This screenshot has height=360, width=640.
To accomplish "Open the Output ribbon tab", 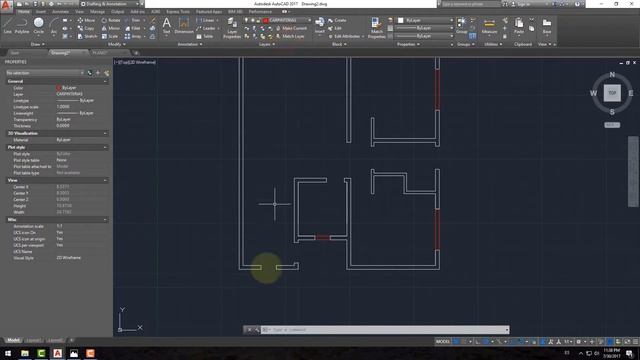I will click(x=118, y=11).
